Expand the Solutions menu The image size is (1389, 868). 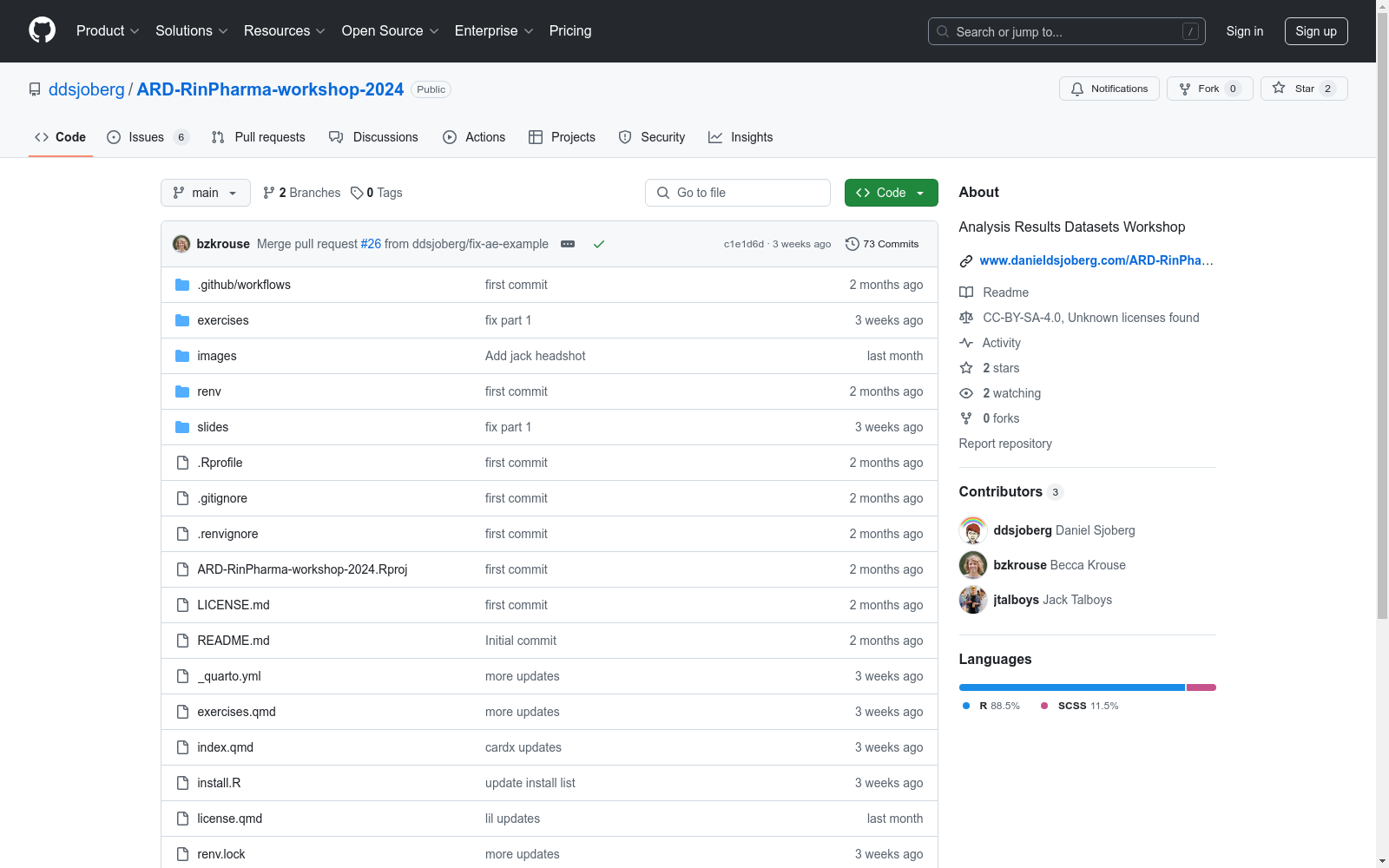pyautogui.click(x=192, y=31)
